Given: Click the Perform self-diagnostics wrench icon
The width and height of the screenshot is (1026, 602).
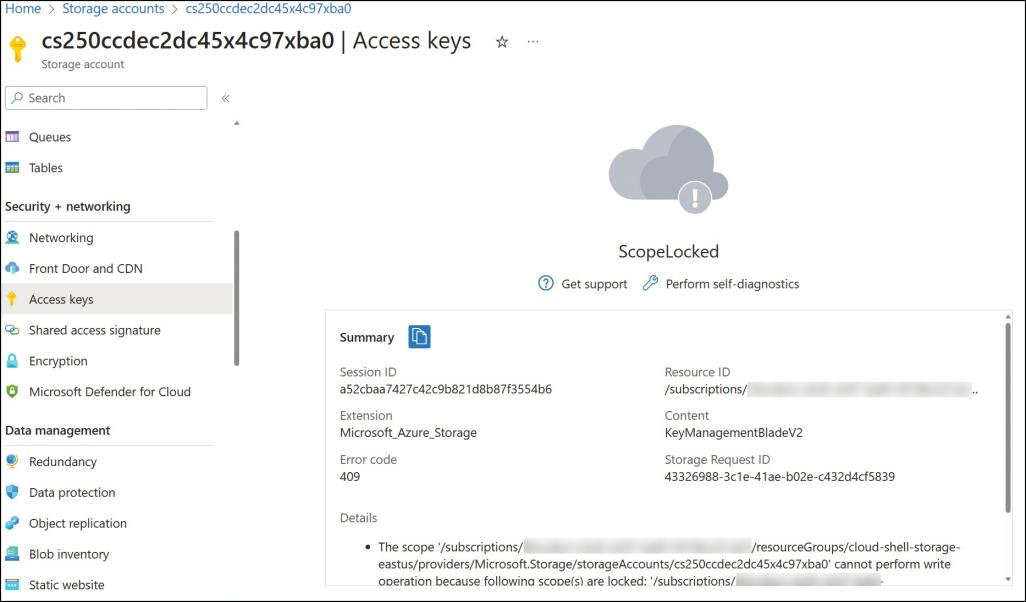Looking at the screenshot, I should [650, 283].
